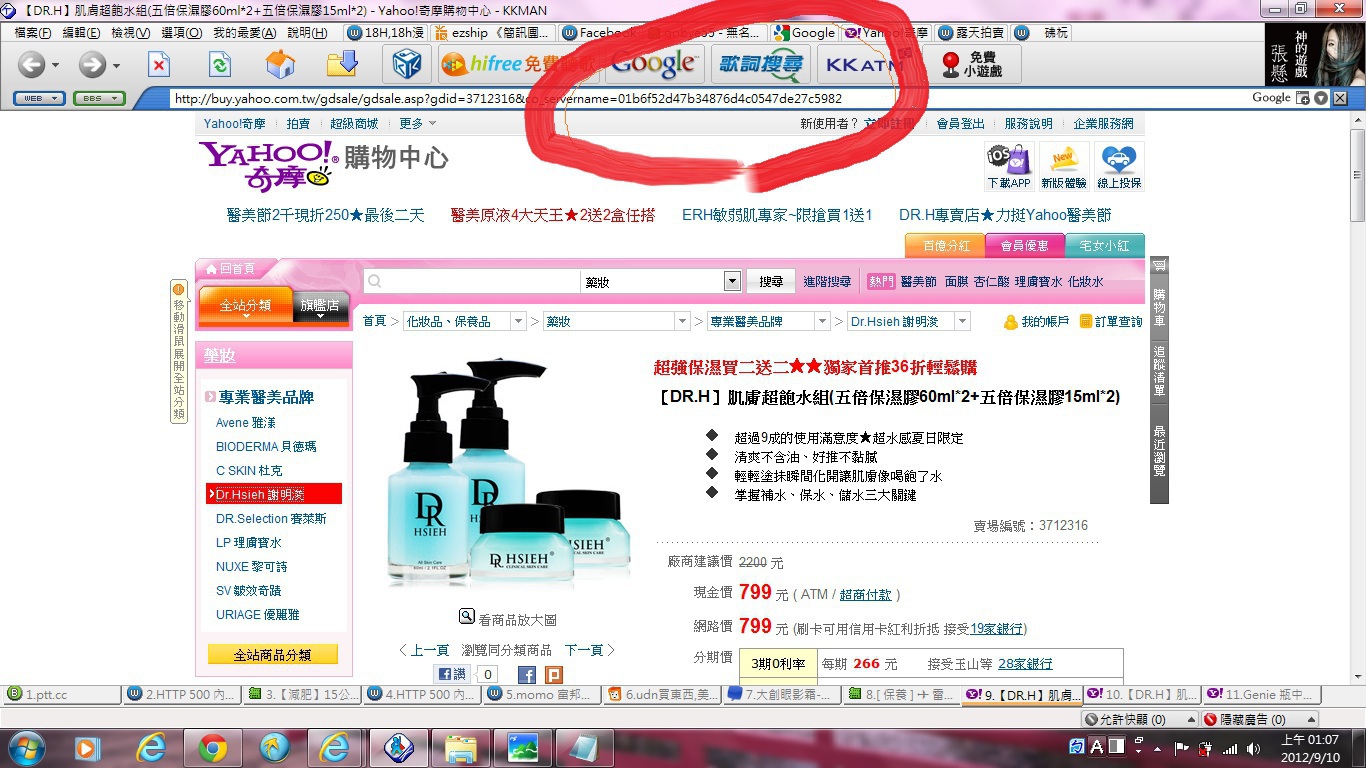Click the 回首頁 home icon link
This screenshot has width=1366, height=768.
point(230,269)
